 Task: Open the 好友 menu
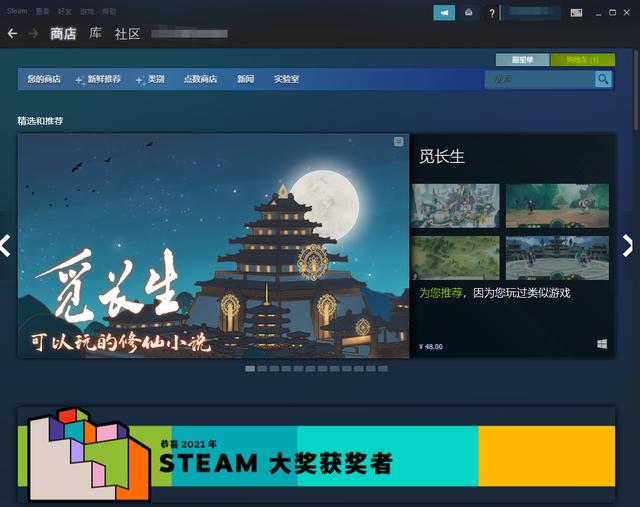[x=64, y=11]
